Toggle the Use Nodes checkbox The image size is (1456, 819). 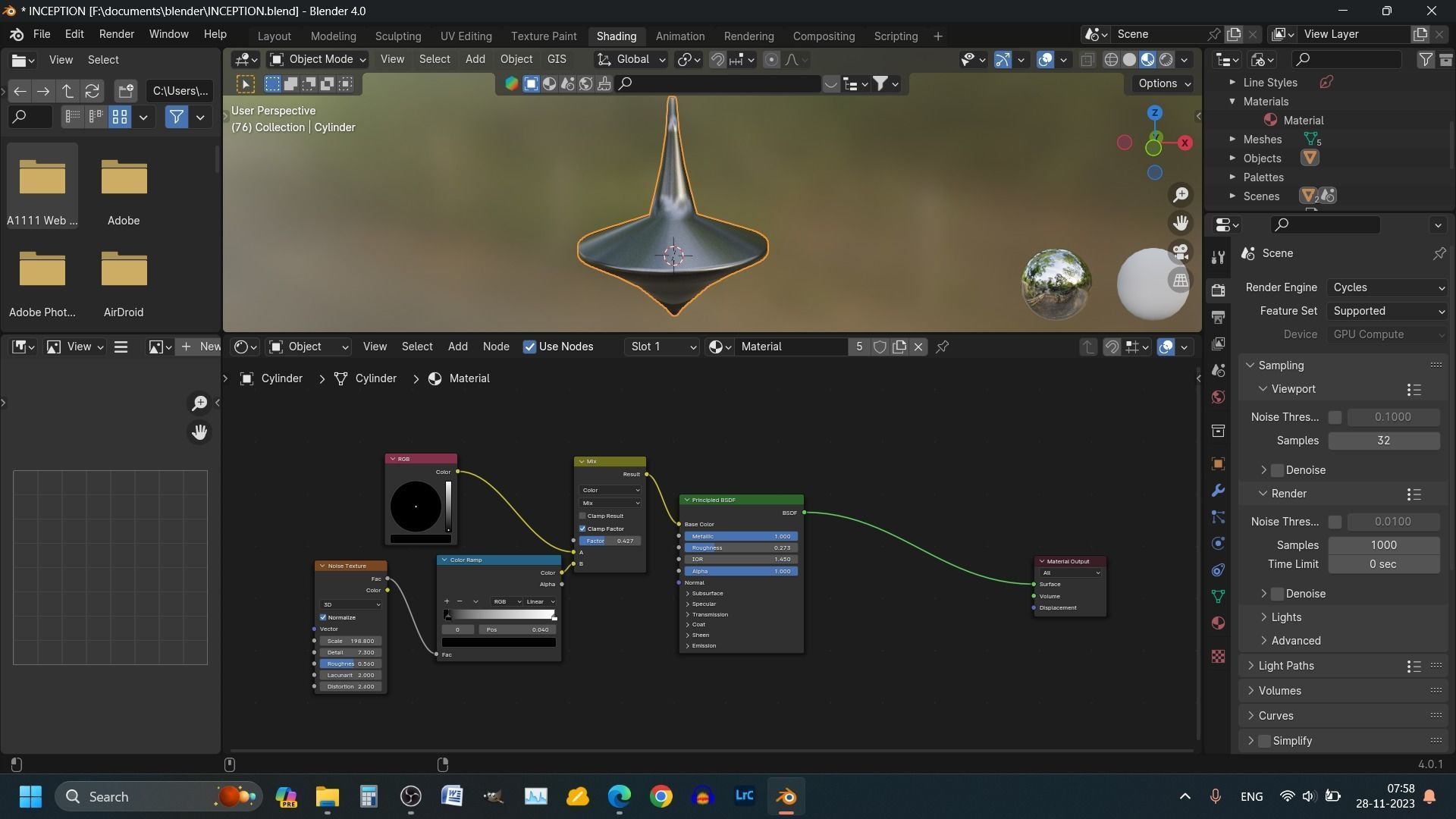tap(530, 347)
